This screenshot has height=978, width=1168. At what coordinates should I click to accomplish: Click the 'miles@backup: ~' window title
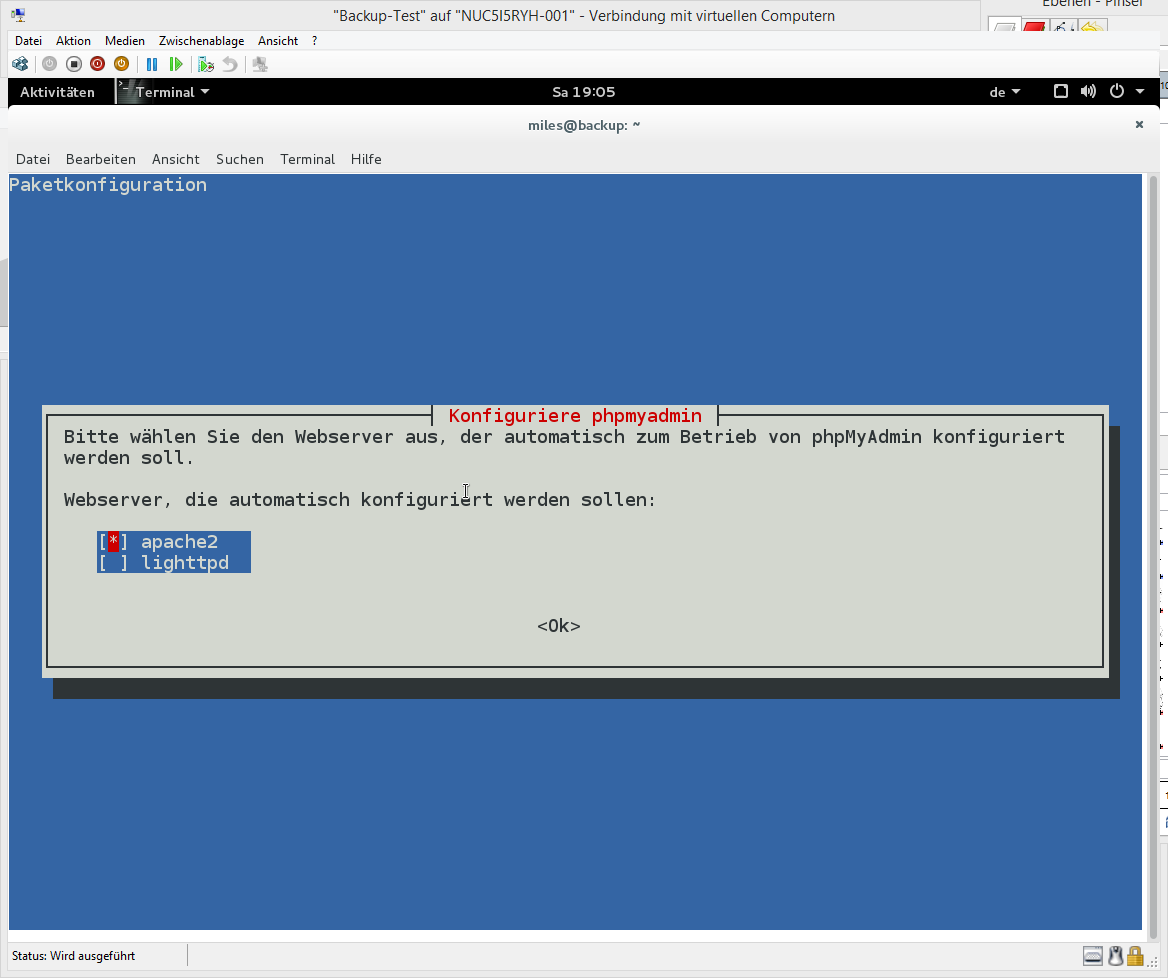click(x=584, y=125)
